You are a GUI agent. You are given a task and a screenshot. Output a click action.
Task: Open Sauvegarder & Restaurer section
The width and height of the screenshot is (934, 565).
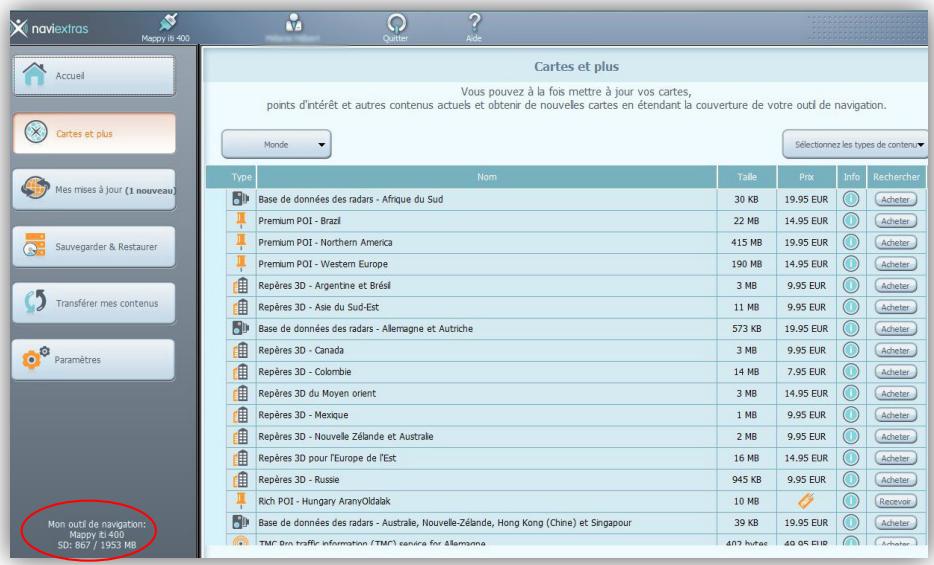tap(94, 246)
